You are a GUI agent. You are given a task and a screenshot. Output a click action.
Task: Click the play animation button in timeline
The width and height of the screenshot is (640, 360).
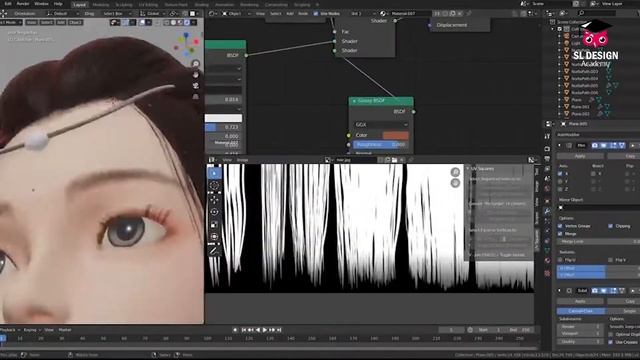[x=264, y=330]
